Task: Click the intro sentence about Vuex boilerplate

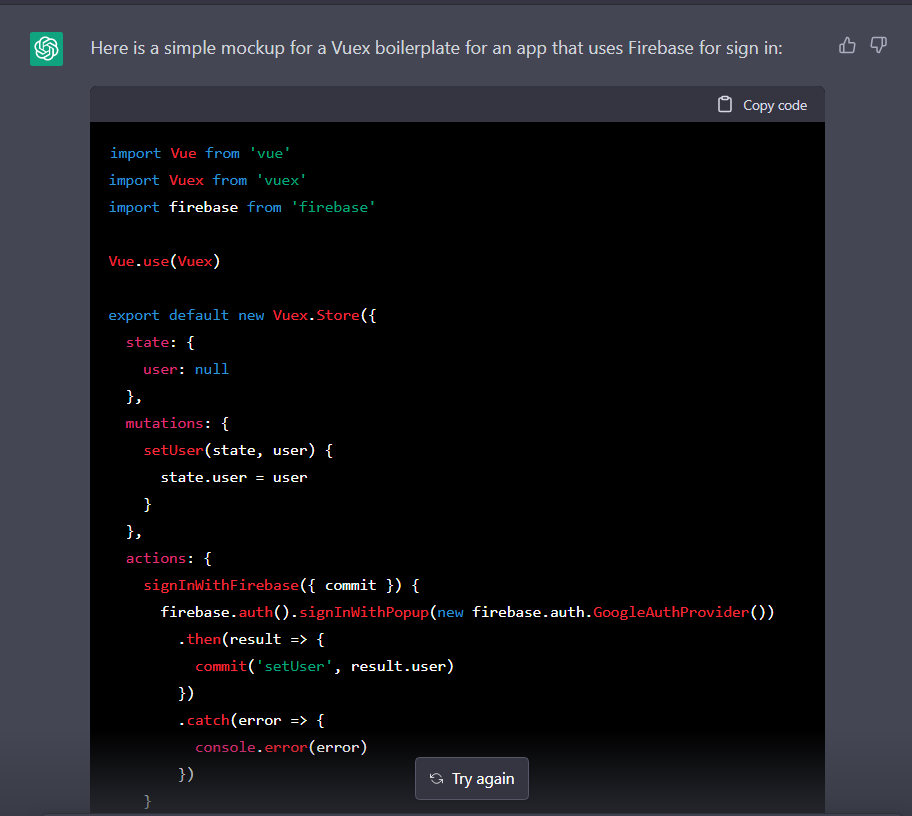Action: [x=436, y=48]
